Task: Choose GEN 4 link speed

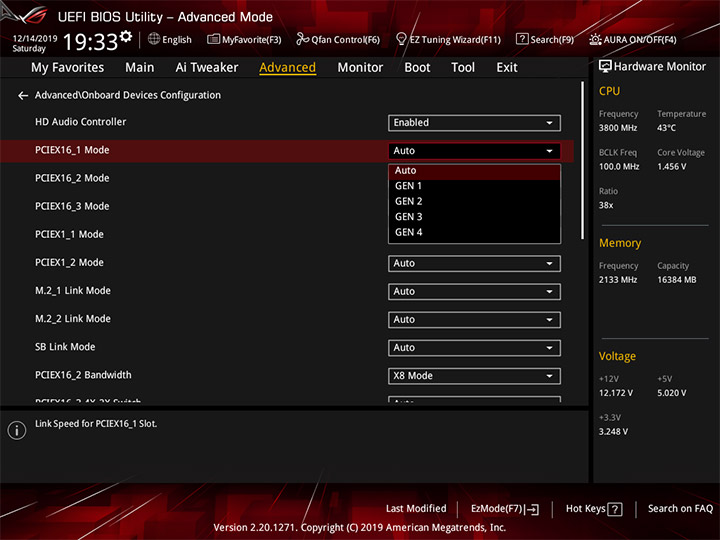Action: click(x=474, y=232)
